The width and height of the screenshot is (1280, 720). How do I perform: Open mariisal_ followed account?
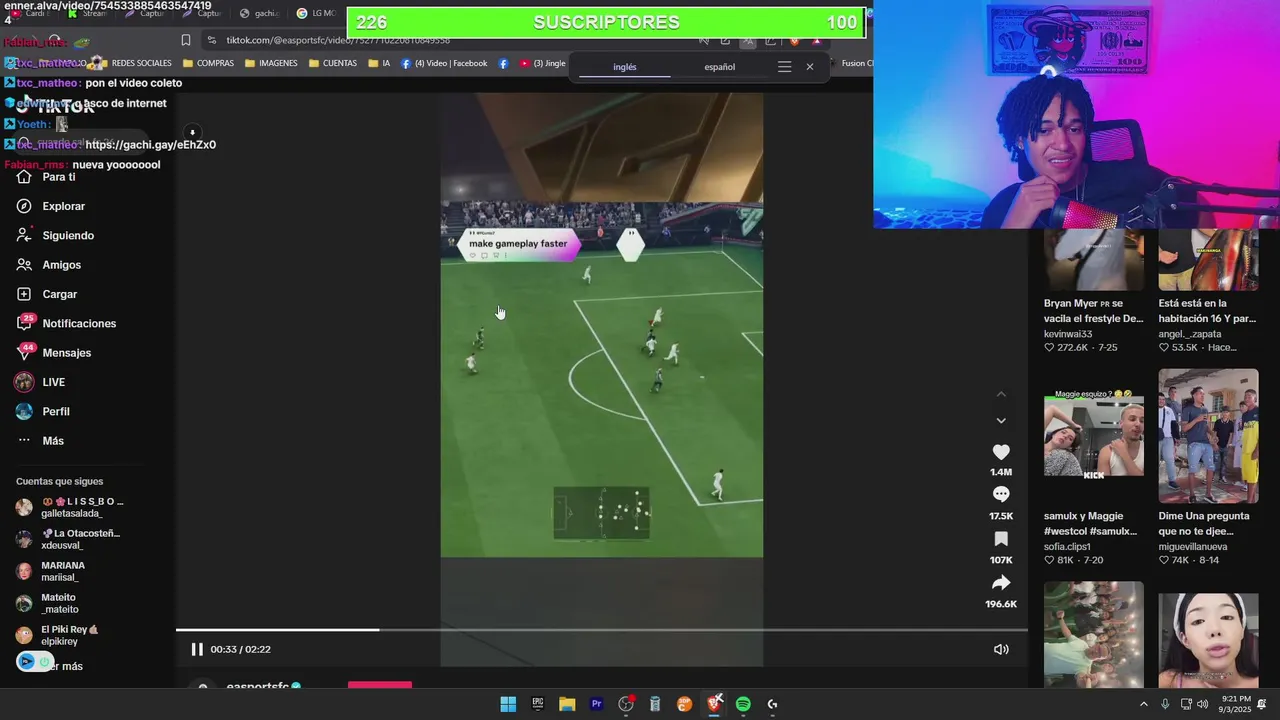51,571
